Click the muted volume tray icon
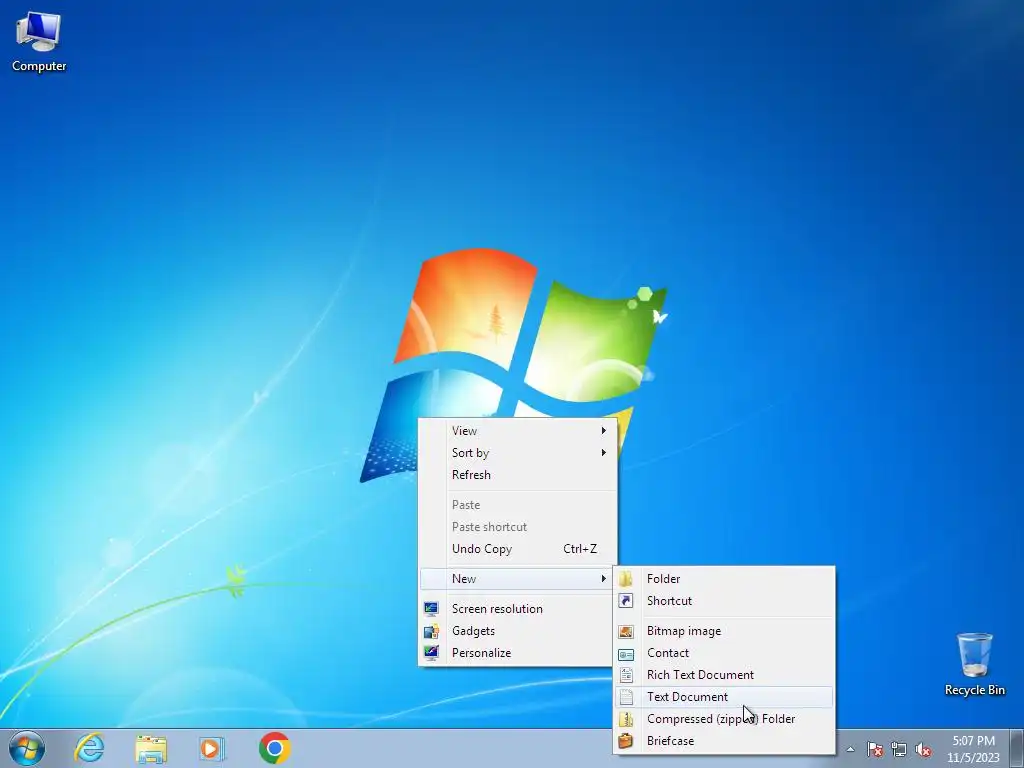 (923, 749)
